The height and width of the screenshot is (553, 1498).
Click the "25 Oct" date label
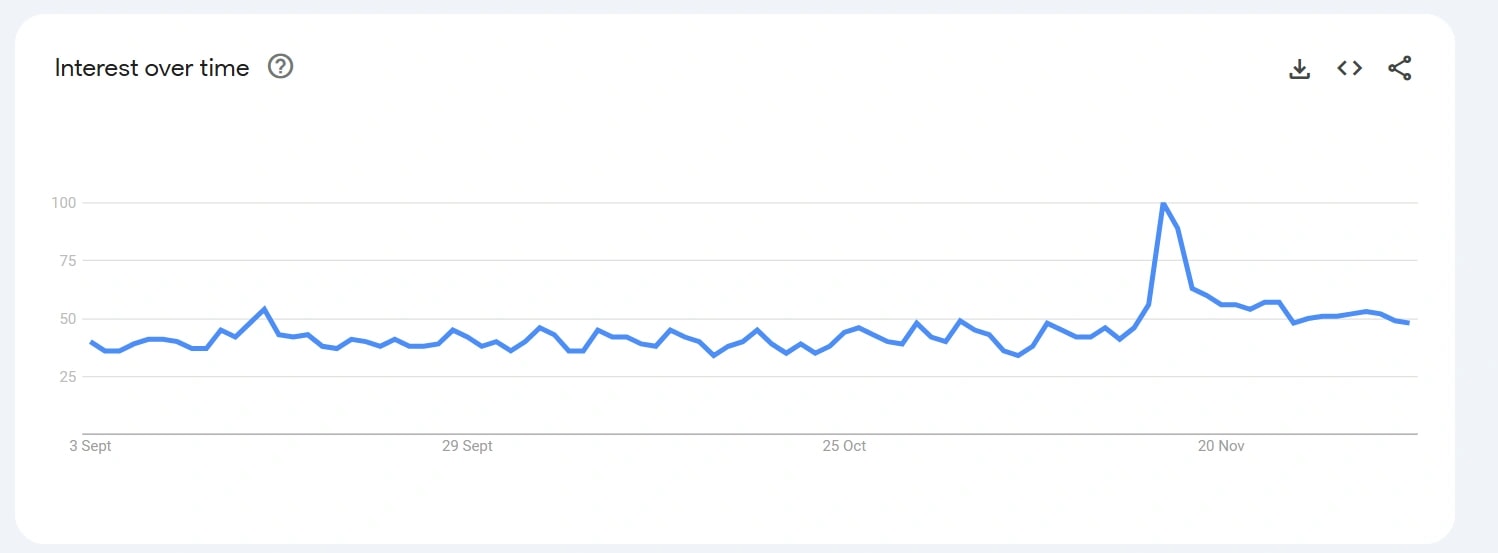pyautogui.click(x=844, y=446)
